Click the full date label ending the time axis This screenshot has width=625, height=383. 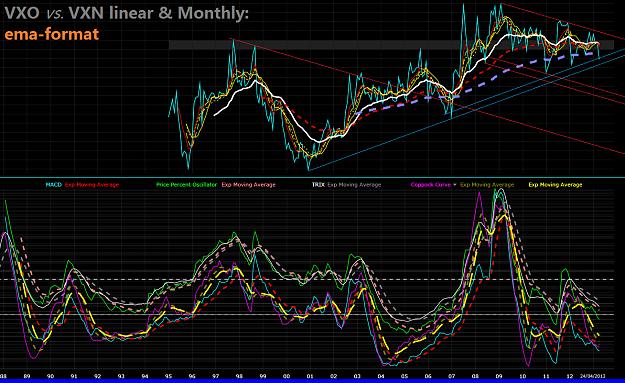[593, 376]
